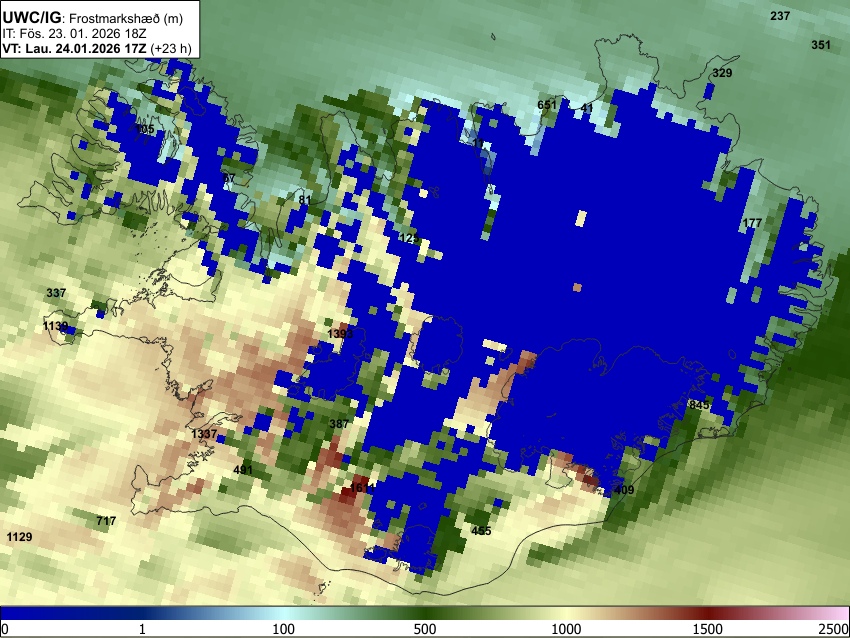This screenshot has width=850, height=638.
Task: Click the map value 329
Action: coord(722,73)
